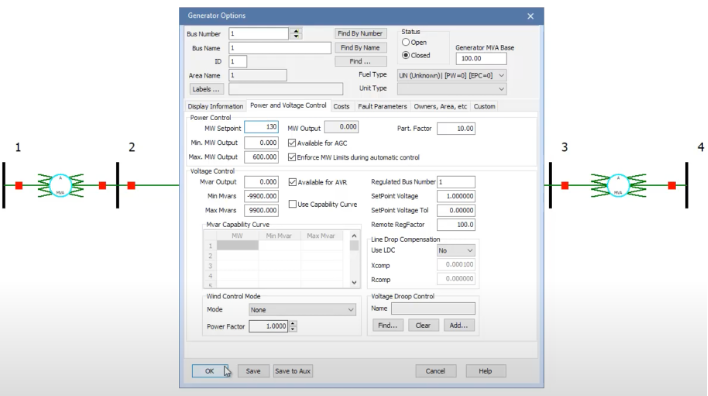Click the Voltage Droop Control Name field
The height and width of the screenshot is (396, 708).
click(433, 308)
